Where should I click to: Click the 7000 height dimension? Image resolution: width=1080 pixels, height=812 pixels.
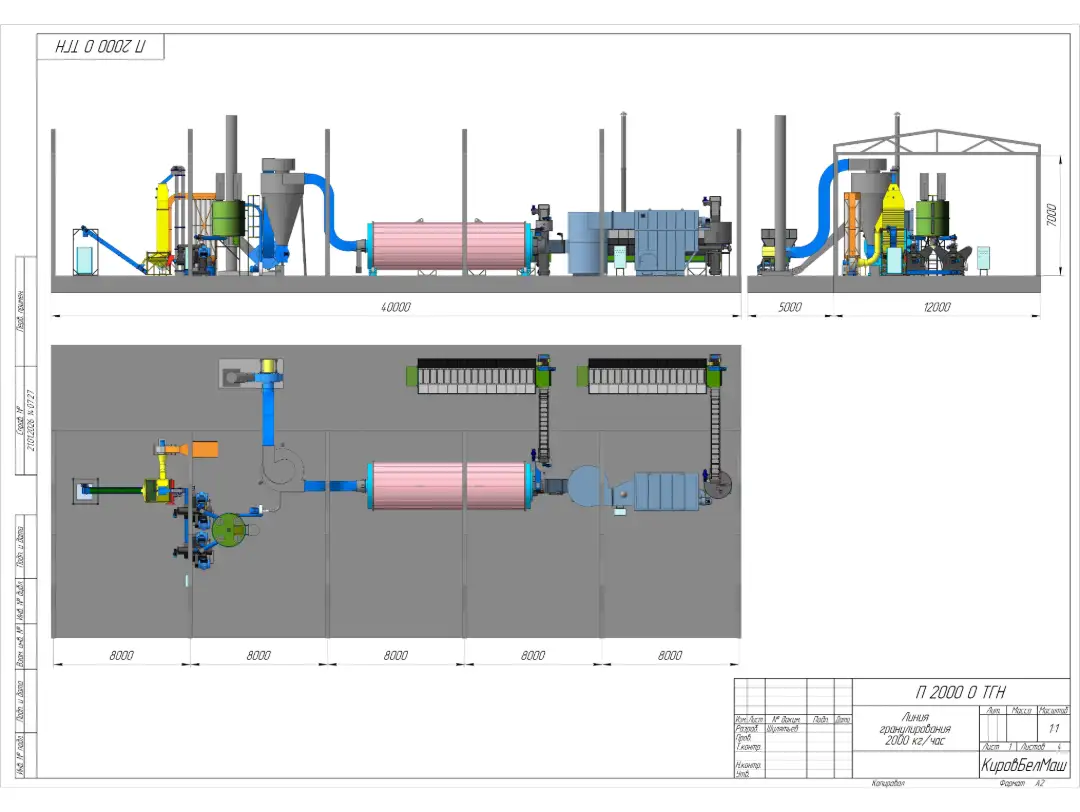click(x=1051, y=215)
